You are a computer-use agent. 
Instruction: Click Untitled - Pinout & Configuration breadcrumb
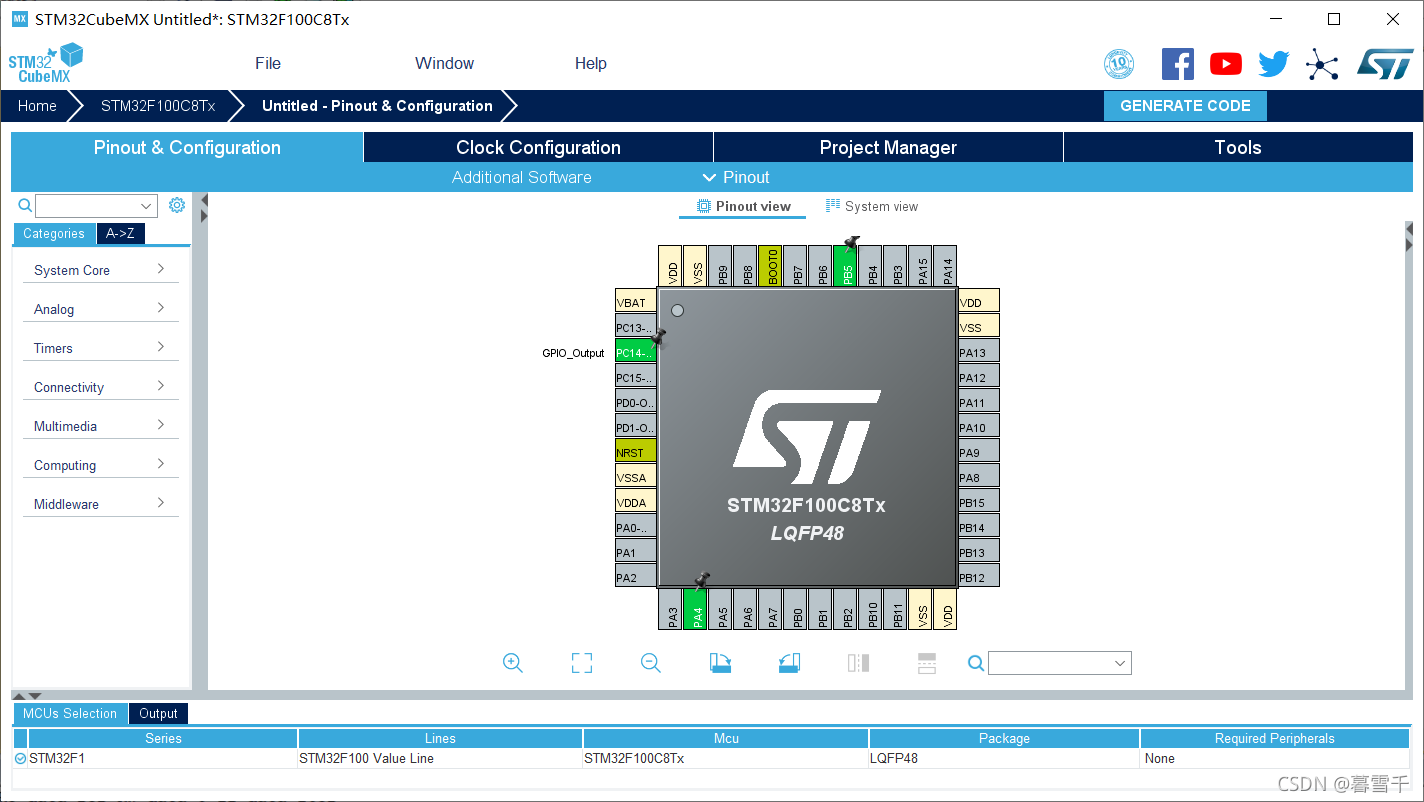pos(377,105)
